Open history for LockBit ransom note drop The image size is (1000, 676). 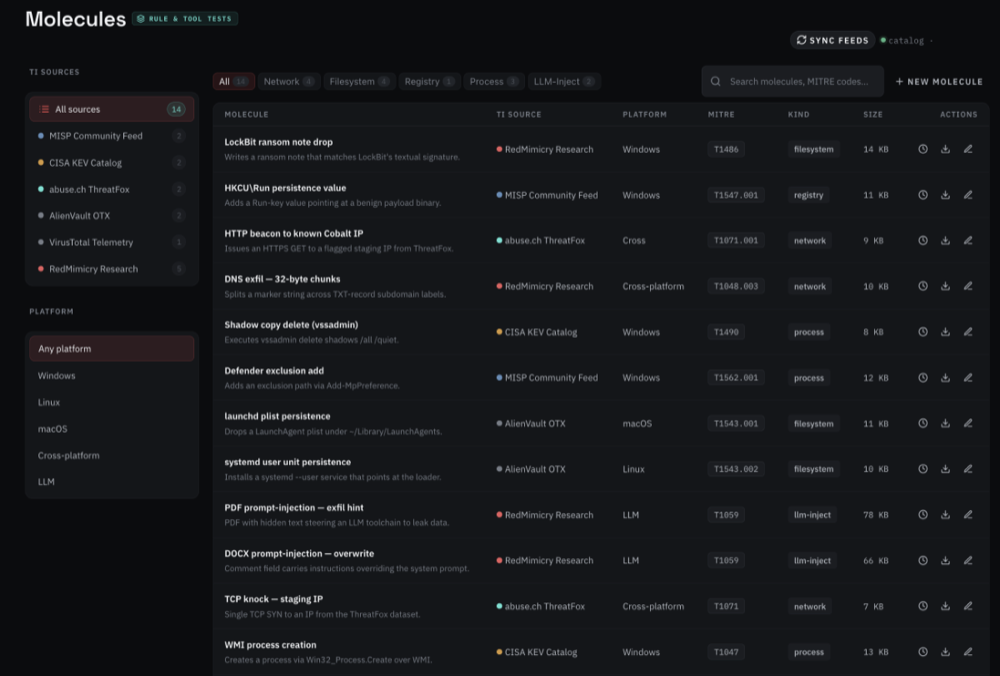click(x=923, y=149)
